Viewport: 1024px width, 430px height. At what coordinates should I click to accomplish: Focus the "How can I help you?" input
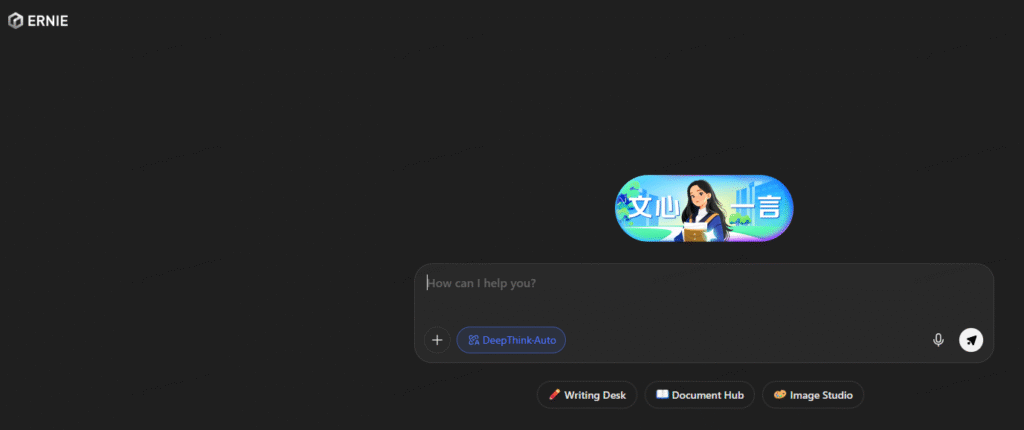pyautogui.click(x=704, y=294)
